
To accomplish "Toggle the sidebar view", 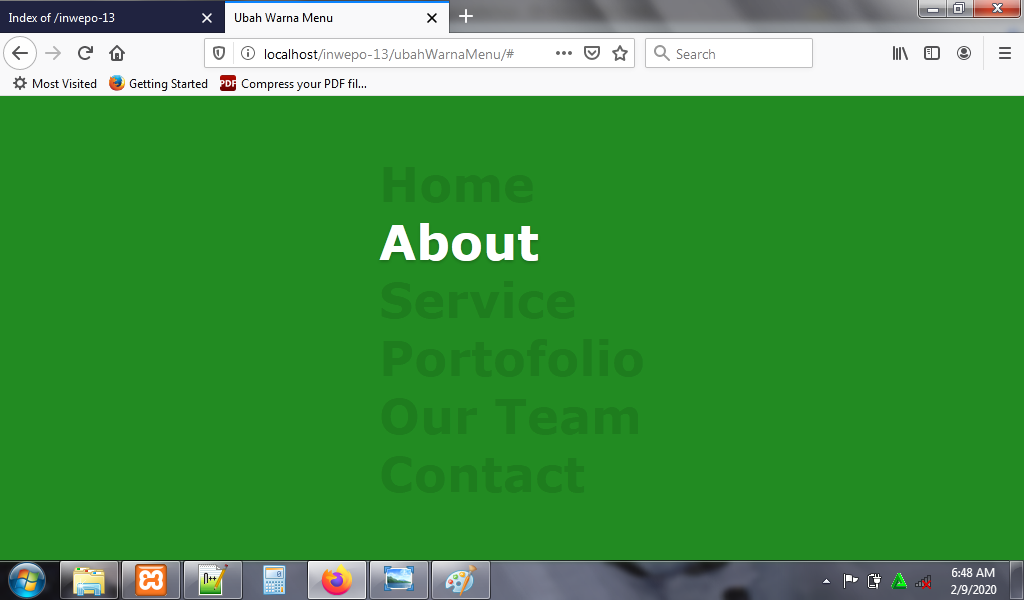I will point(932,54).
